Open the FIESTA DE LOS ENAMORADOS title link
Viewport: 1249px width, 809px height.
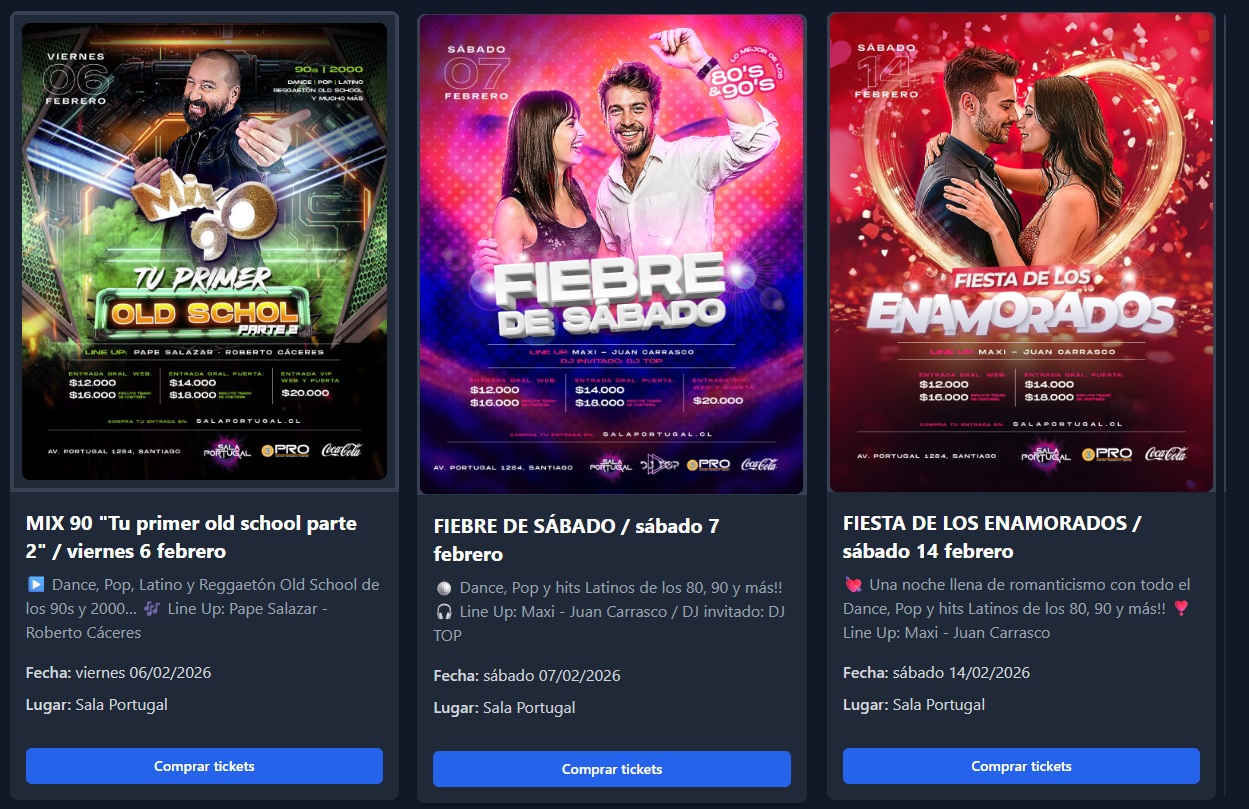(x=992, y=537)
